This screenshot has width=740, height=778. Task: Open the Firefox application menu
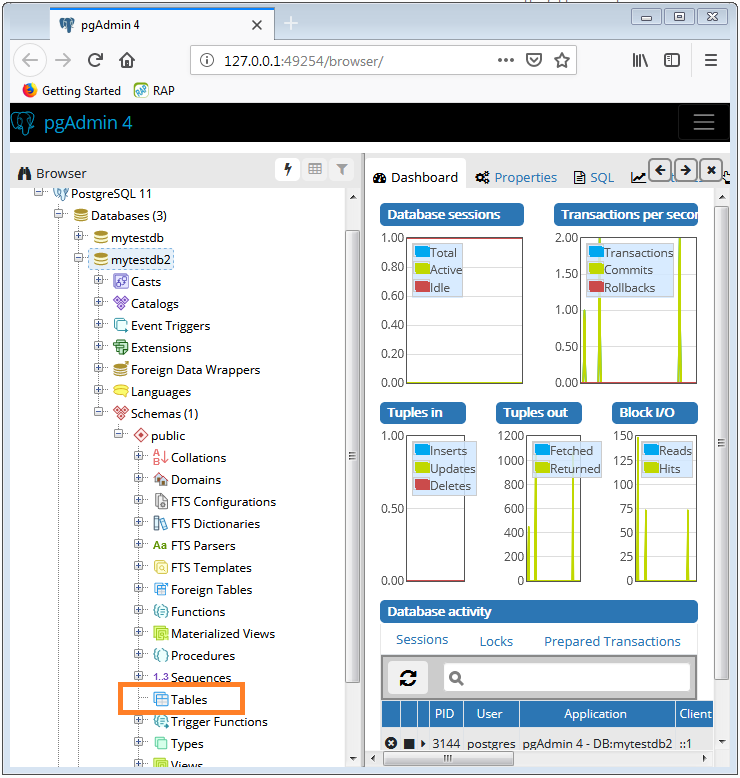(x=711, y=60)
